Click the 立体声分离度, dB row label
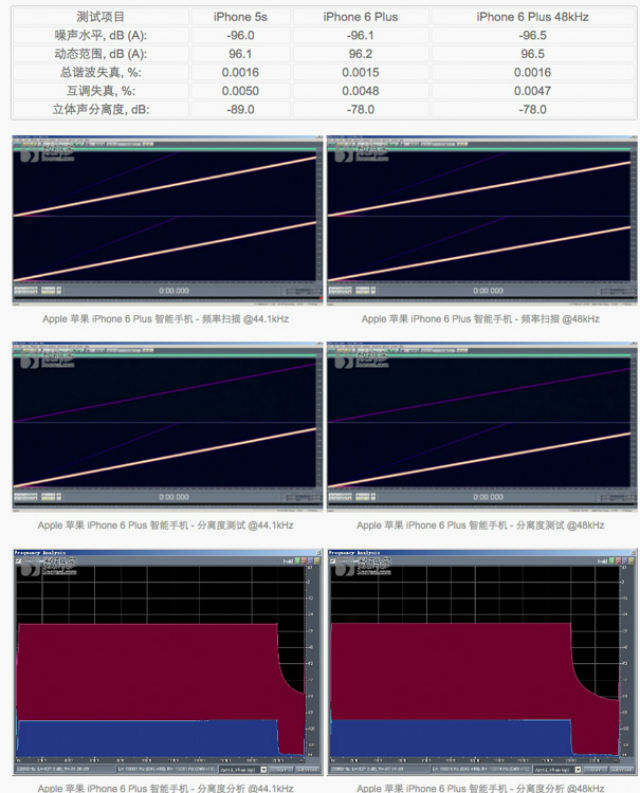Viewport: 640px width, 793px height. (x=100, y=109)
